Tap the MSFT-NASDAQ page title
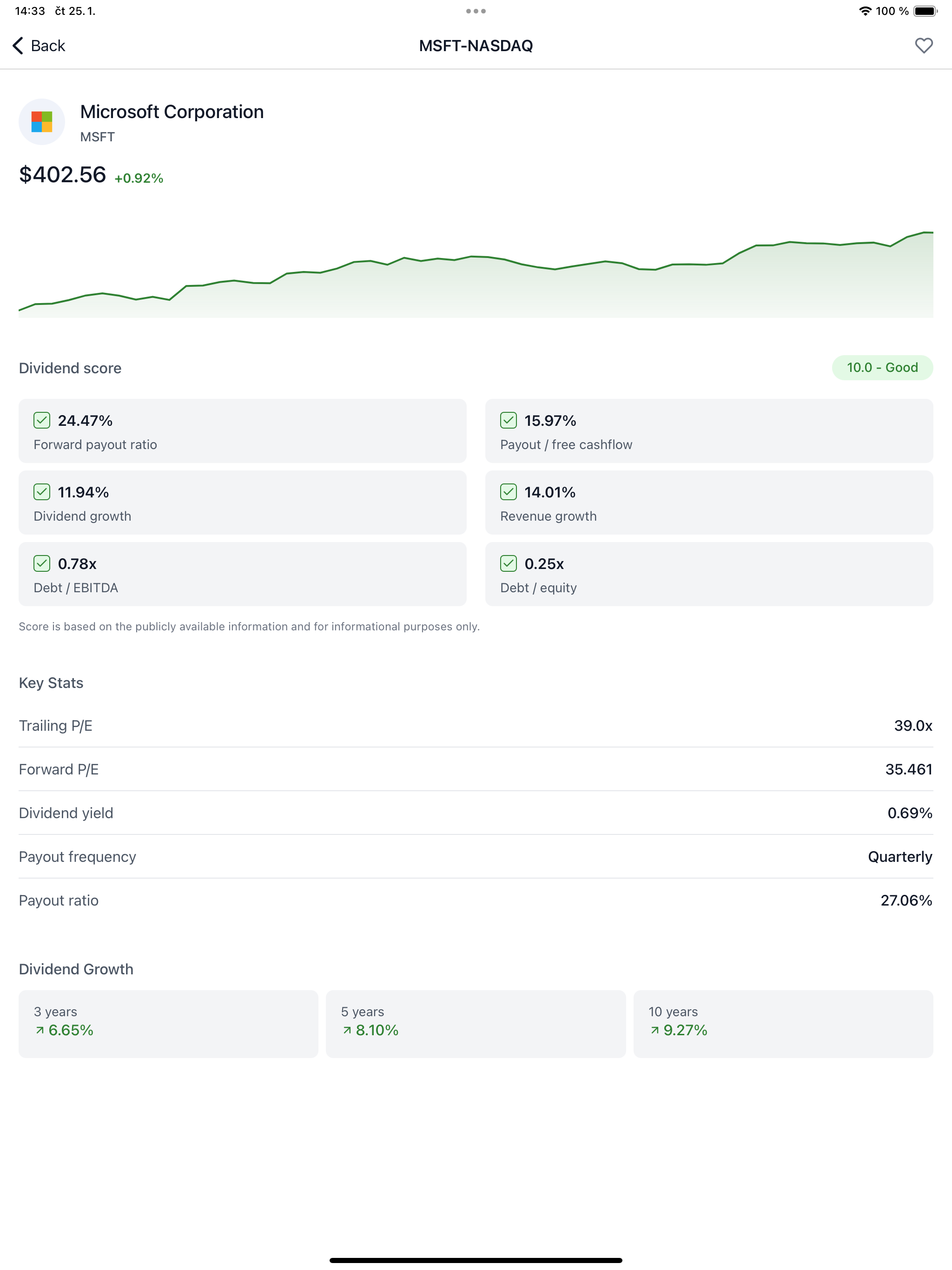The image size is (952, 1270). (x=476, y=46)
